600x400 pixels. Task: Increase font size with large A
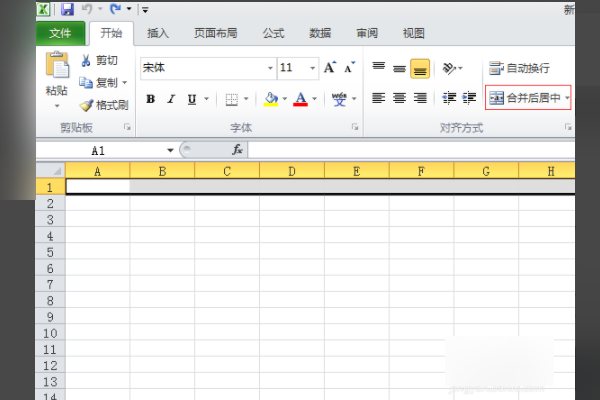(330, 68)
